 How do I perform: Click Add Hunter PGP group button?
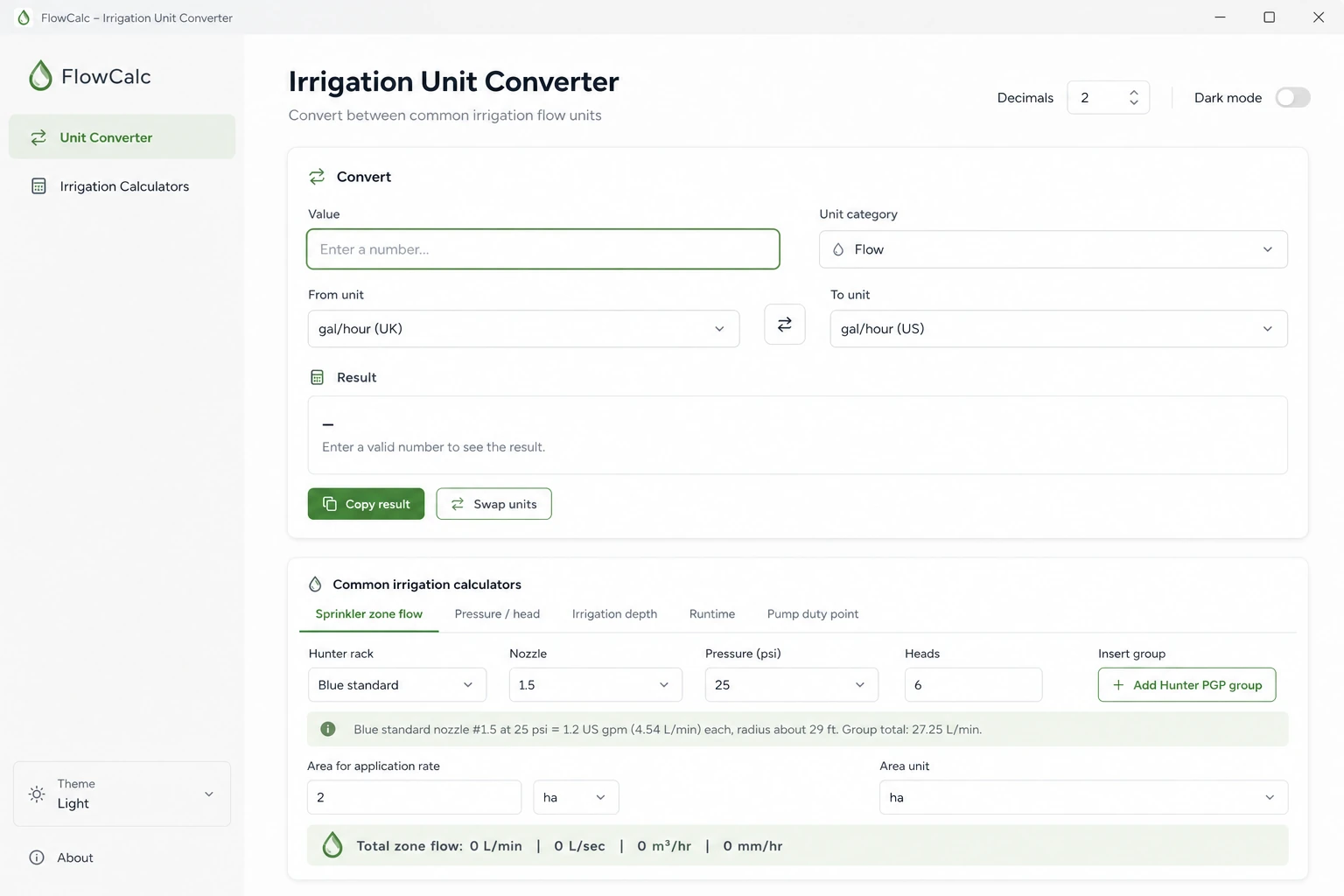tap(1186, 685)
